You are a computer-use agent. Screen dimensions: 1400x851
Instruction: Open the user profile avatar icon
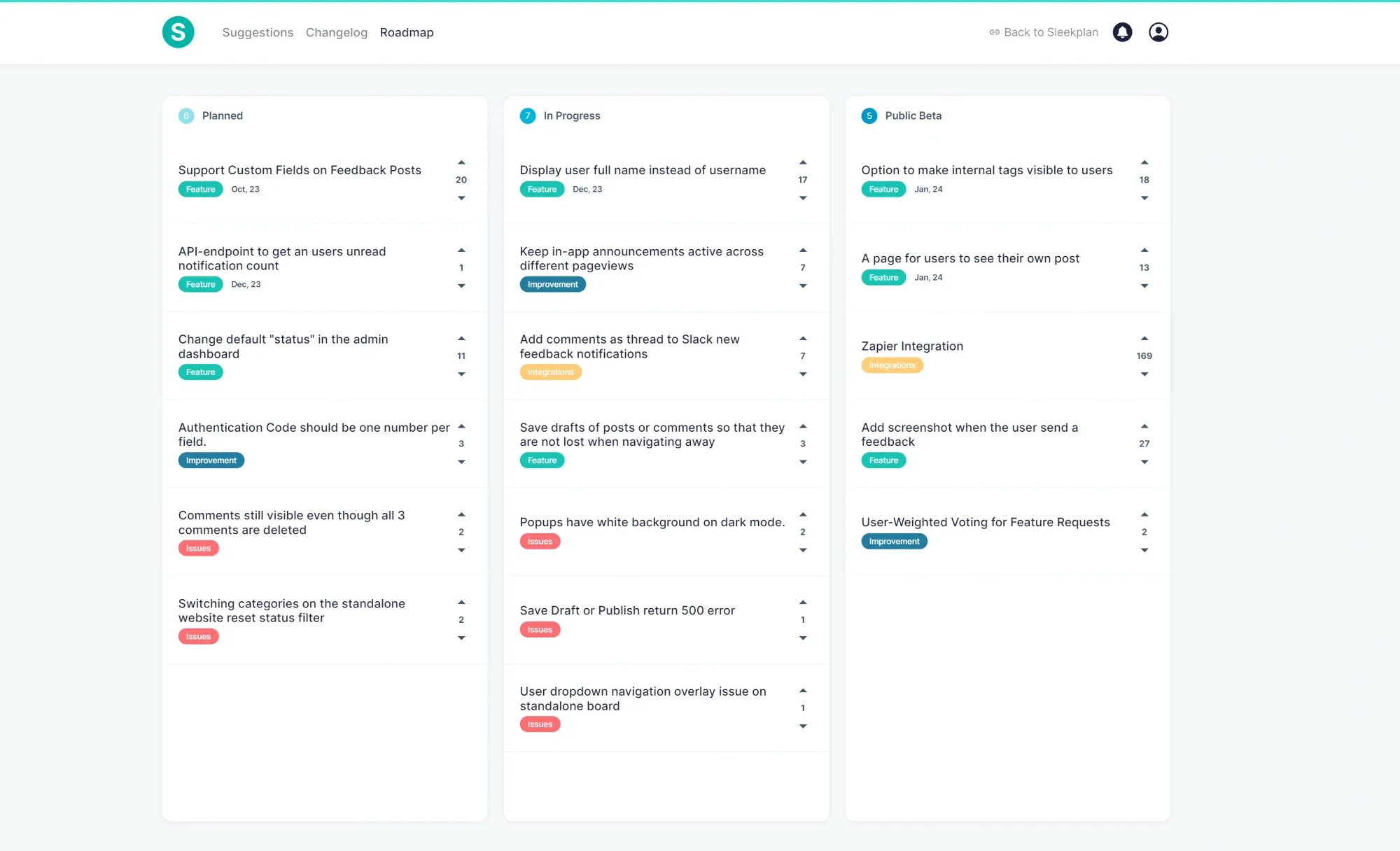(x=1158, y=32)
